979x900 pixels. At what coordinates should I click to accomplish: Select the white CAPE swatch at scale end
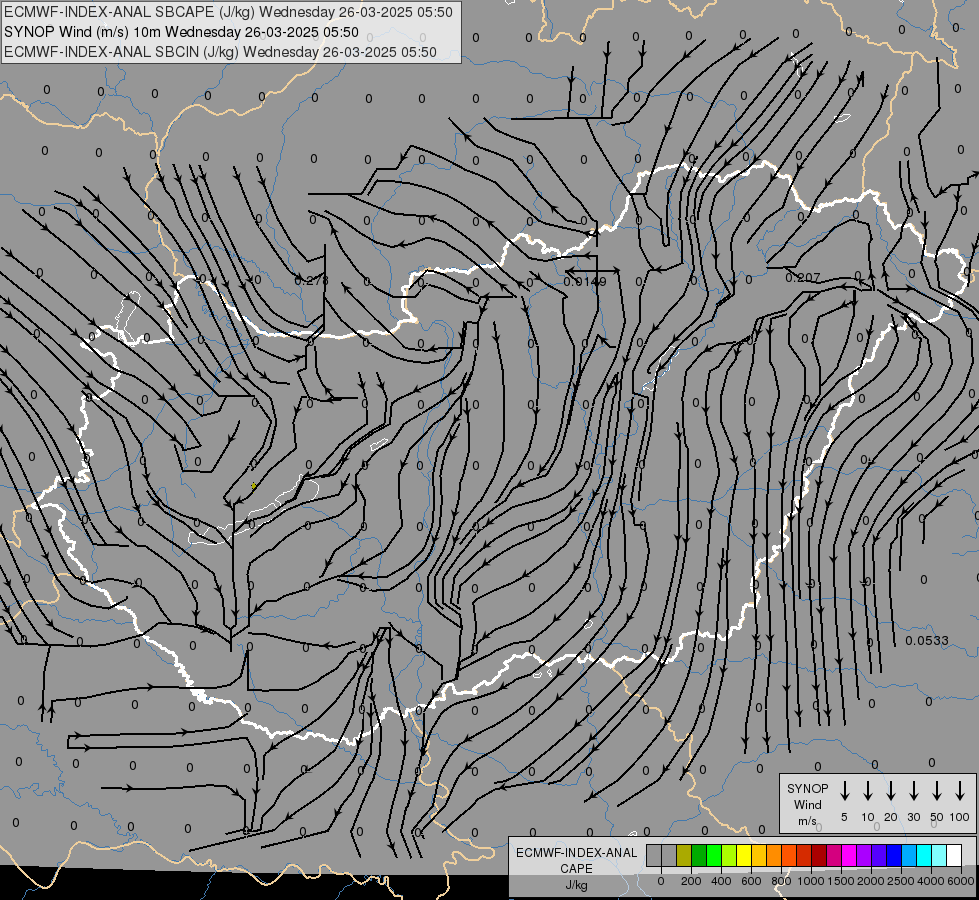tap(954, 855)
